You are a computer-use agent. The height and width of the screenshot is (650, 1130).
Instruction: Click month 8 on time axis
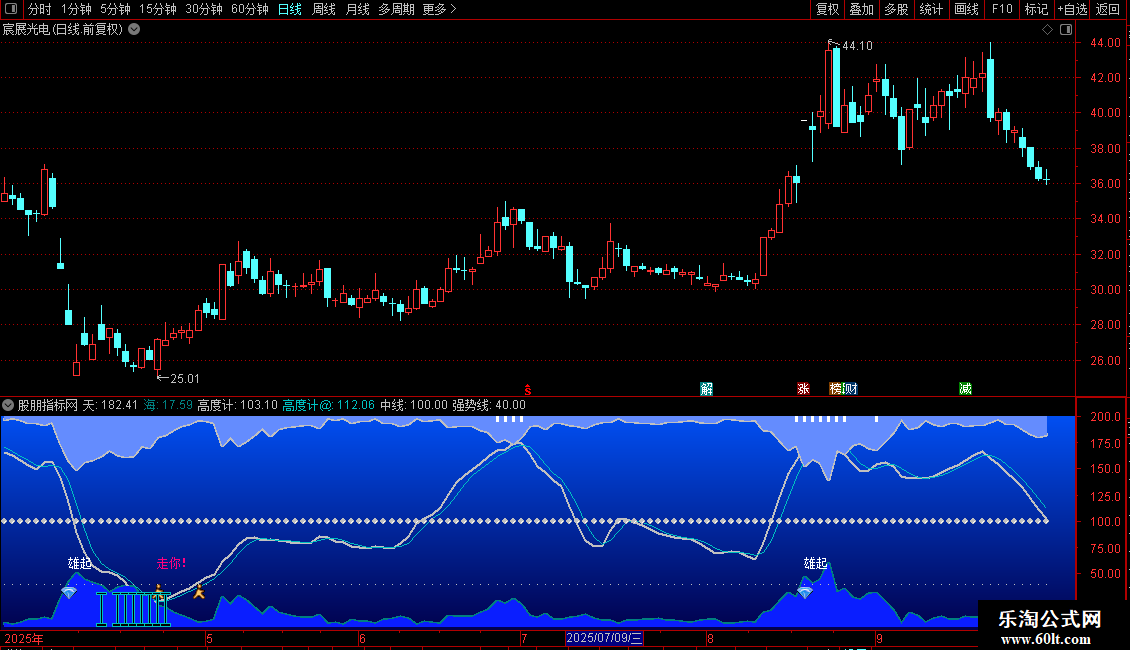coord(710,638)
